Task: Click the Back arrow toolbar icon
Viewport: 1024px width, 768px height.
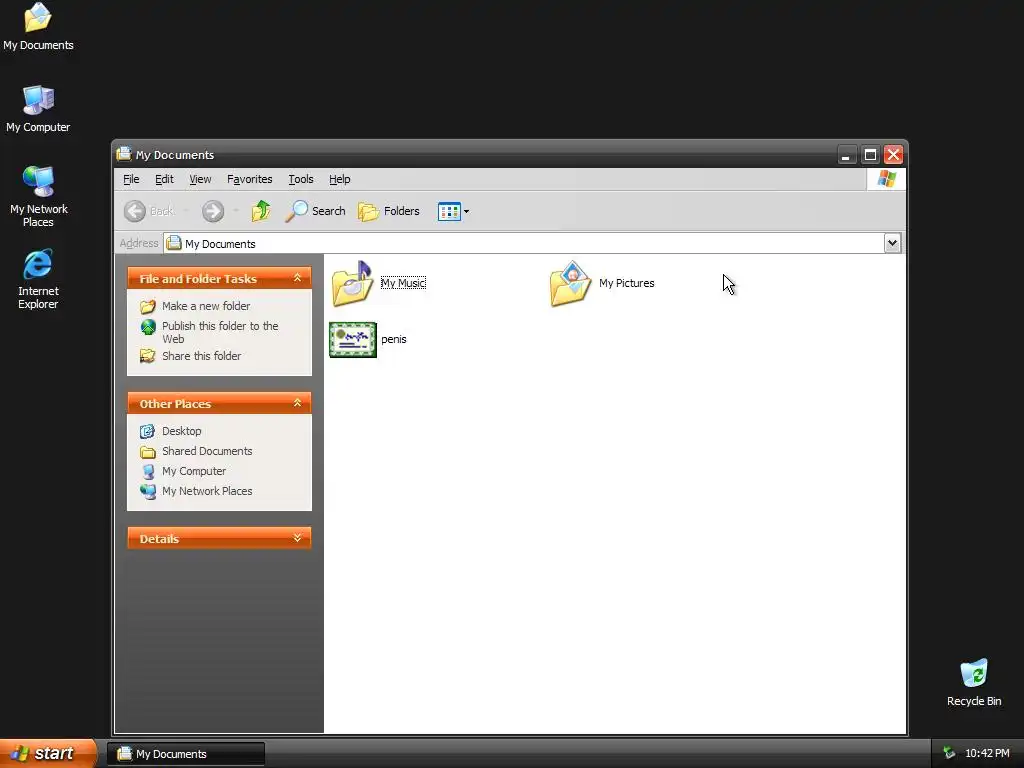Action: click(x=135, y=211)
